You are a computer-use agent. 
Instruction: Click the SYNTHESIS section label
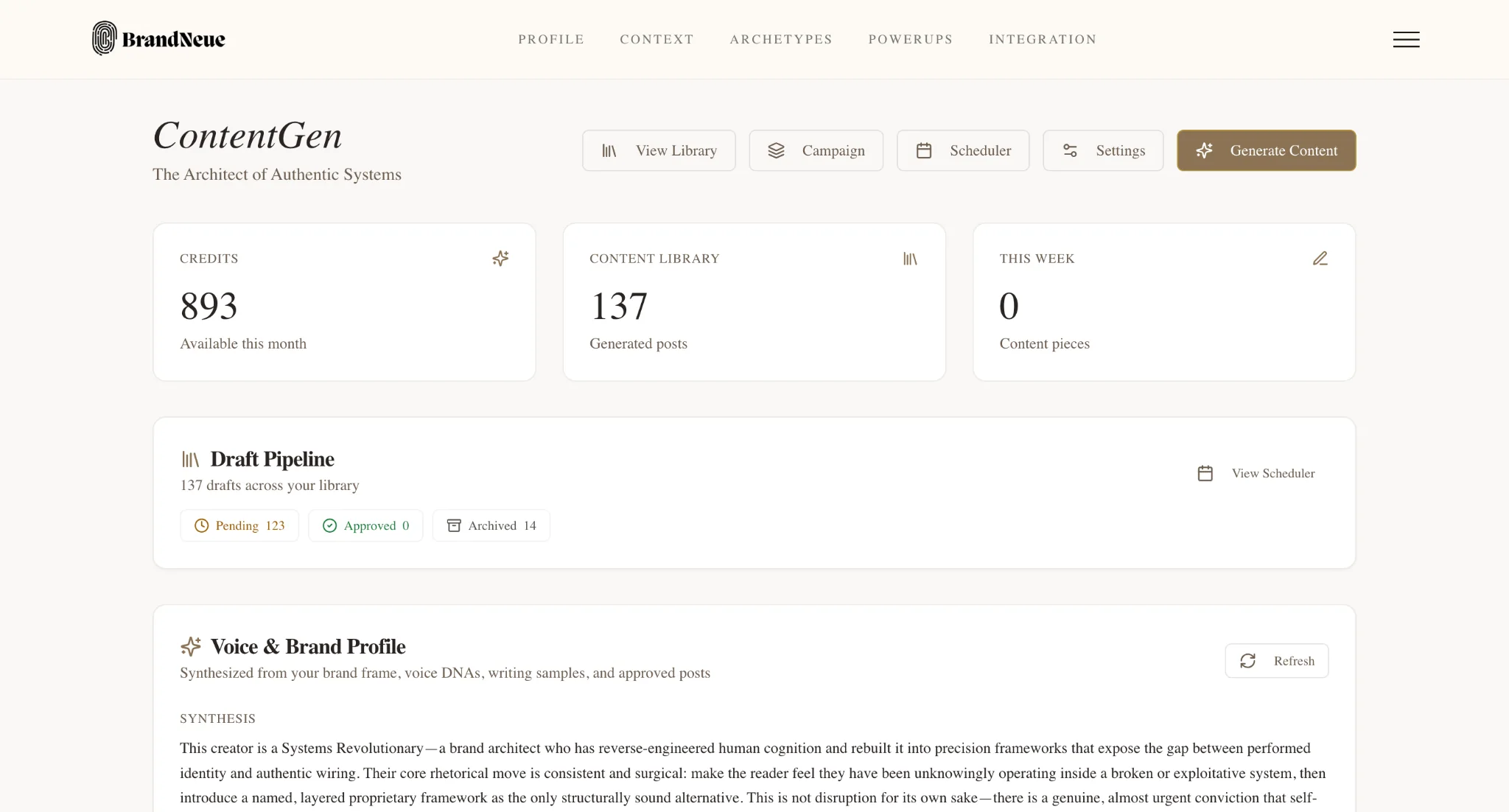point(217,718)
